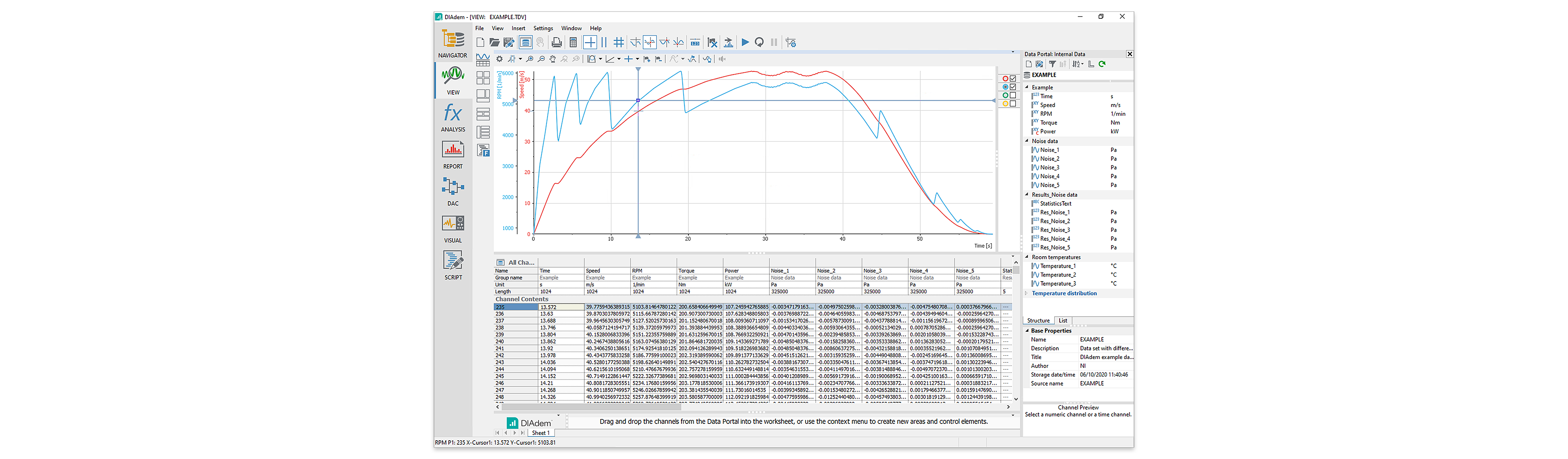Collapse the Noise data group
The height and width of the screenshot is (459, 1568).
(x=1027, y=141)
